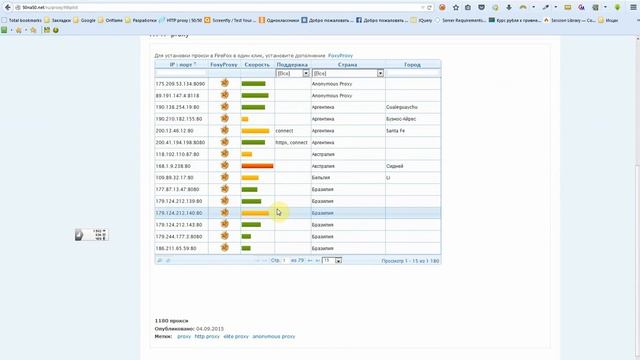Open the 'anonymous proxy' tag link

[x=273, y=336]
